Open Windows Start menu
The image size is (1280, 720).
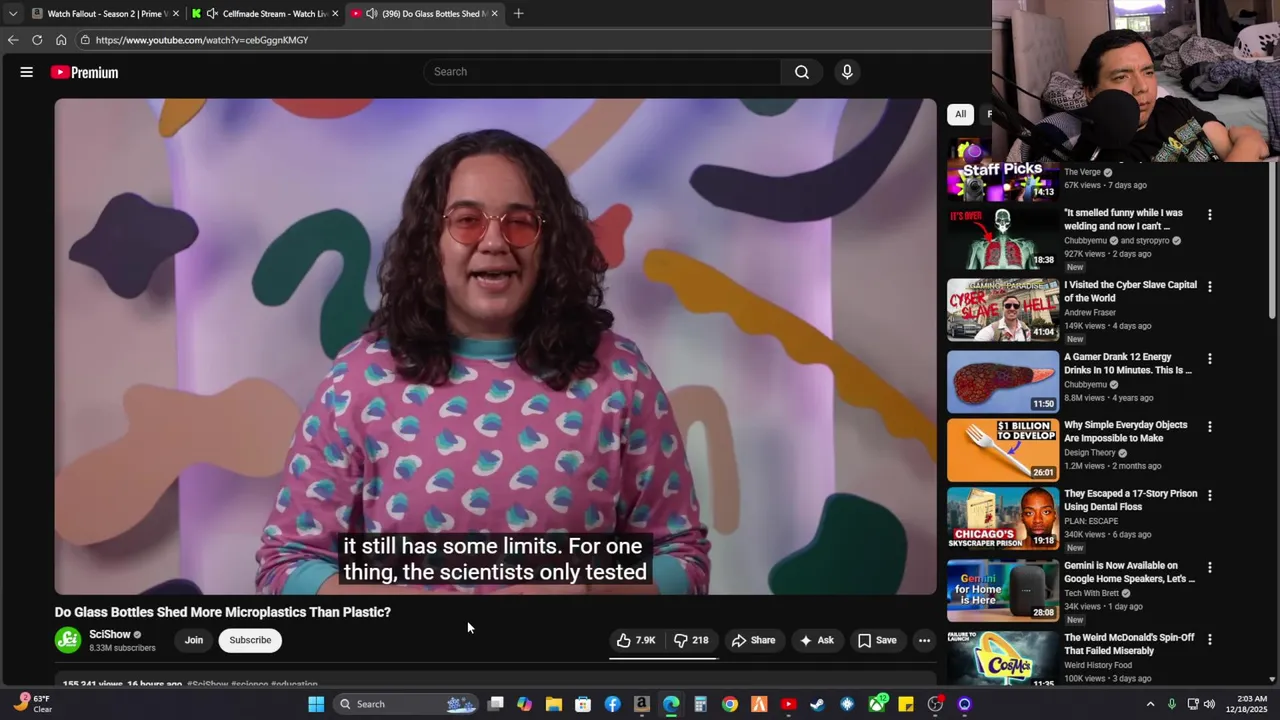point(316,704)
